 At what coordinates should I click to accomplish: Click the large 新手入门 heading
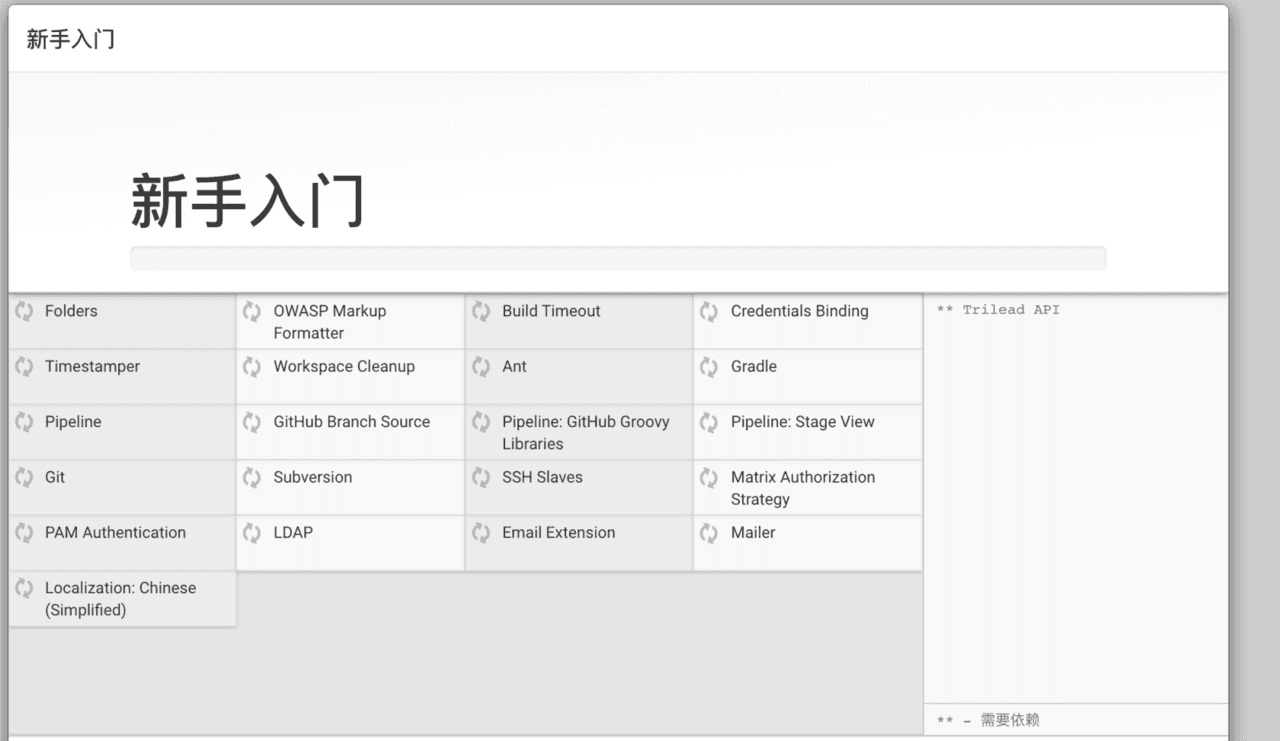[247, 200]
